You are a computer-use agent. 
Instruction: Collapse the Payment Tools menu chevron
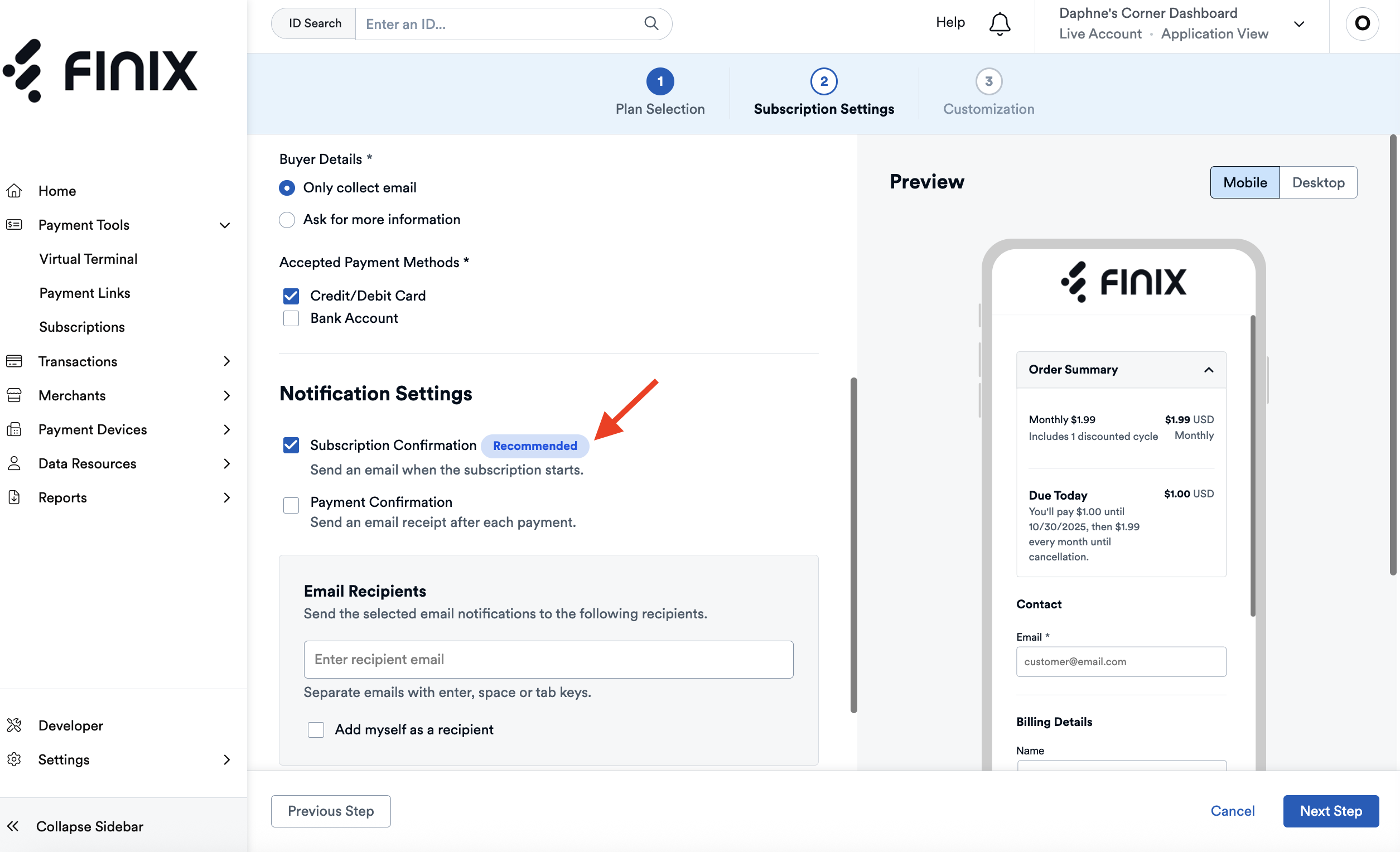(x=225, y=225)
